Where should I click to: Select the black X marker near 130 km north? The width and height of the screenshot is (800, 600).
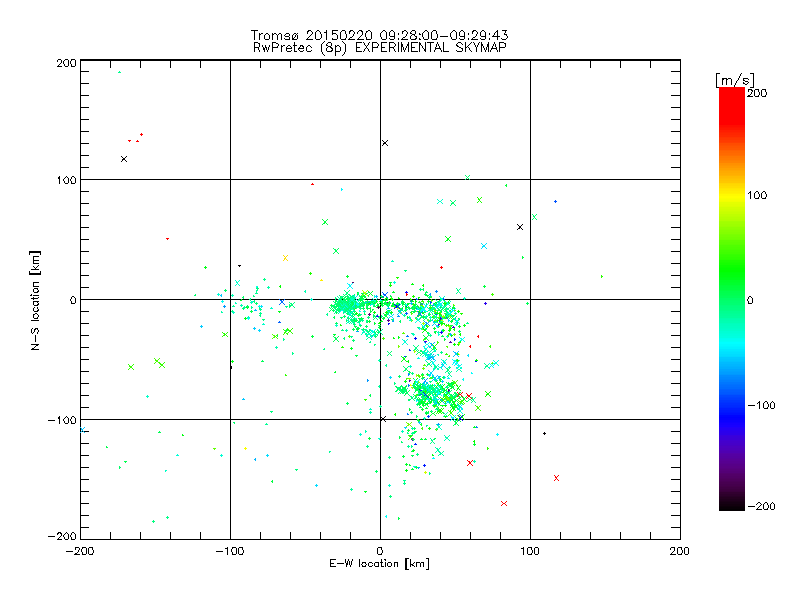tap(385, 143)
